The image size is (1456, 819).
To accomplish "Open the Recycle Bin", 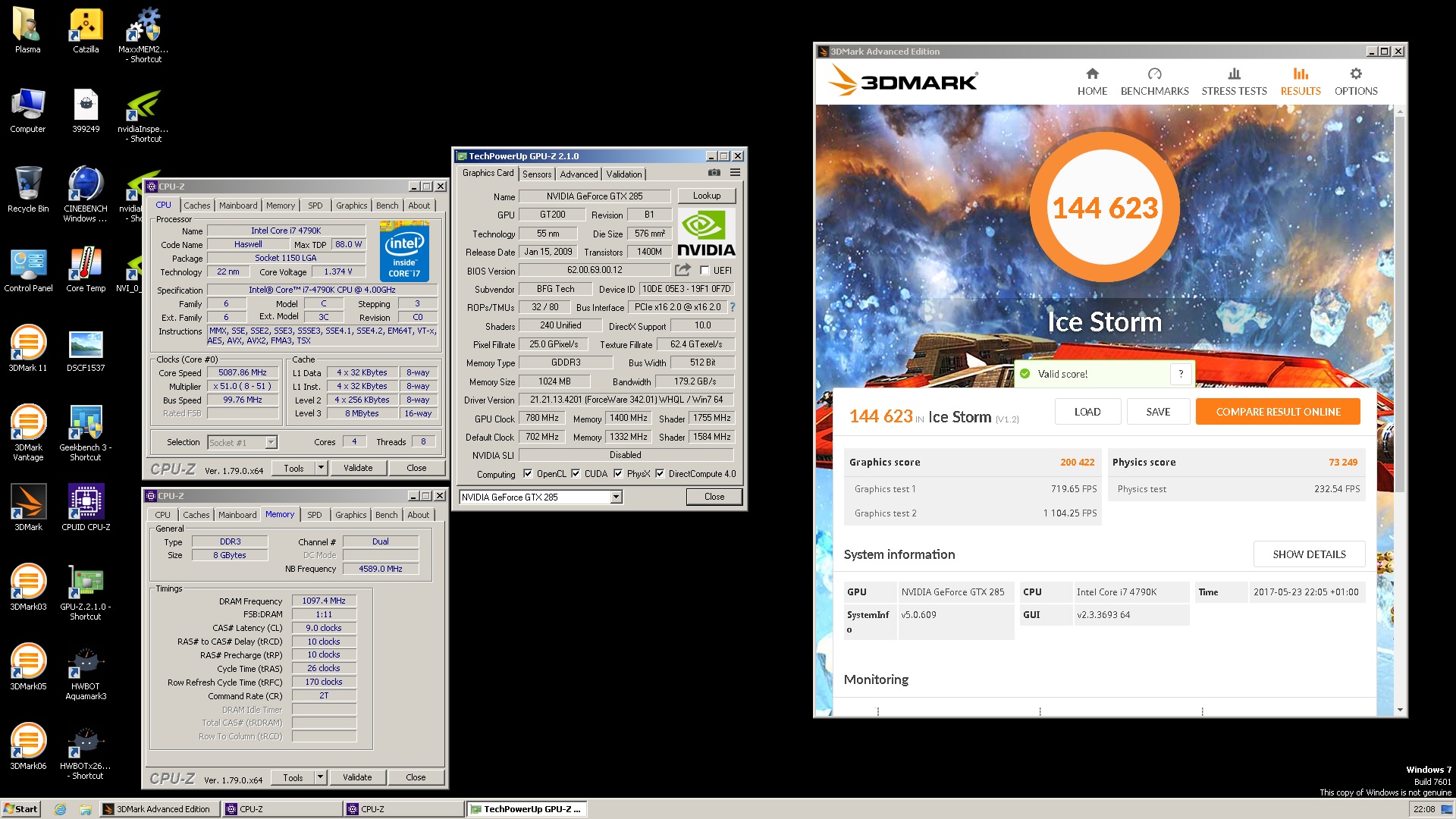I will (27, 190).
